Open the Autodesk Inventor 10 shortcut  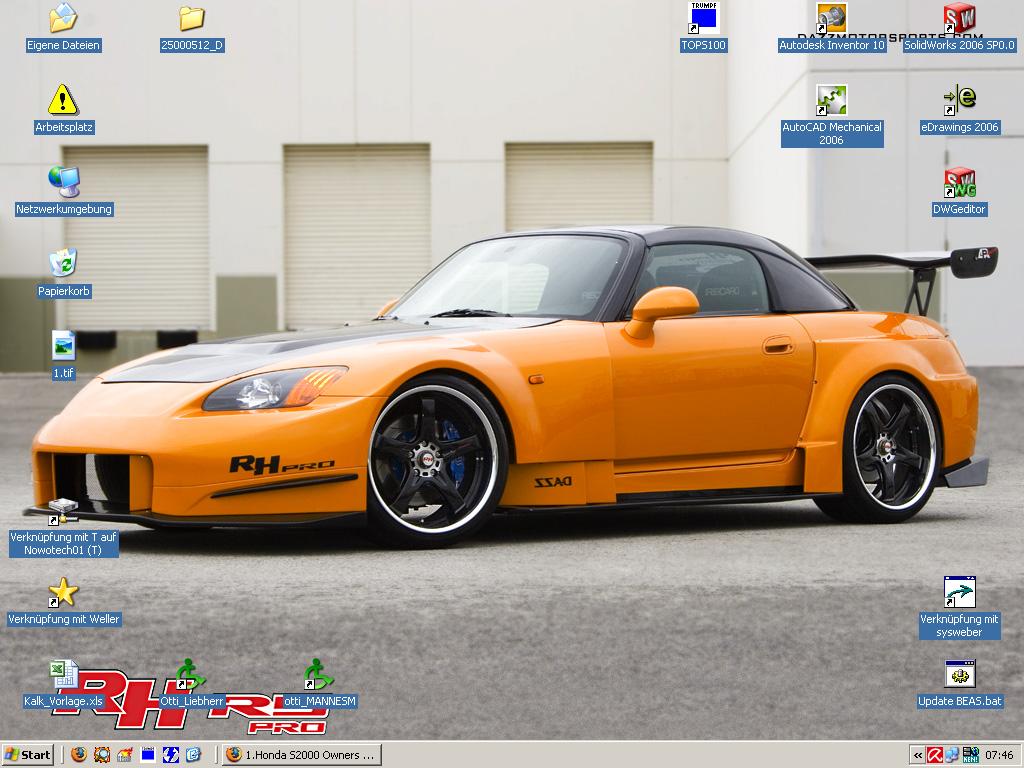[831, 18]
